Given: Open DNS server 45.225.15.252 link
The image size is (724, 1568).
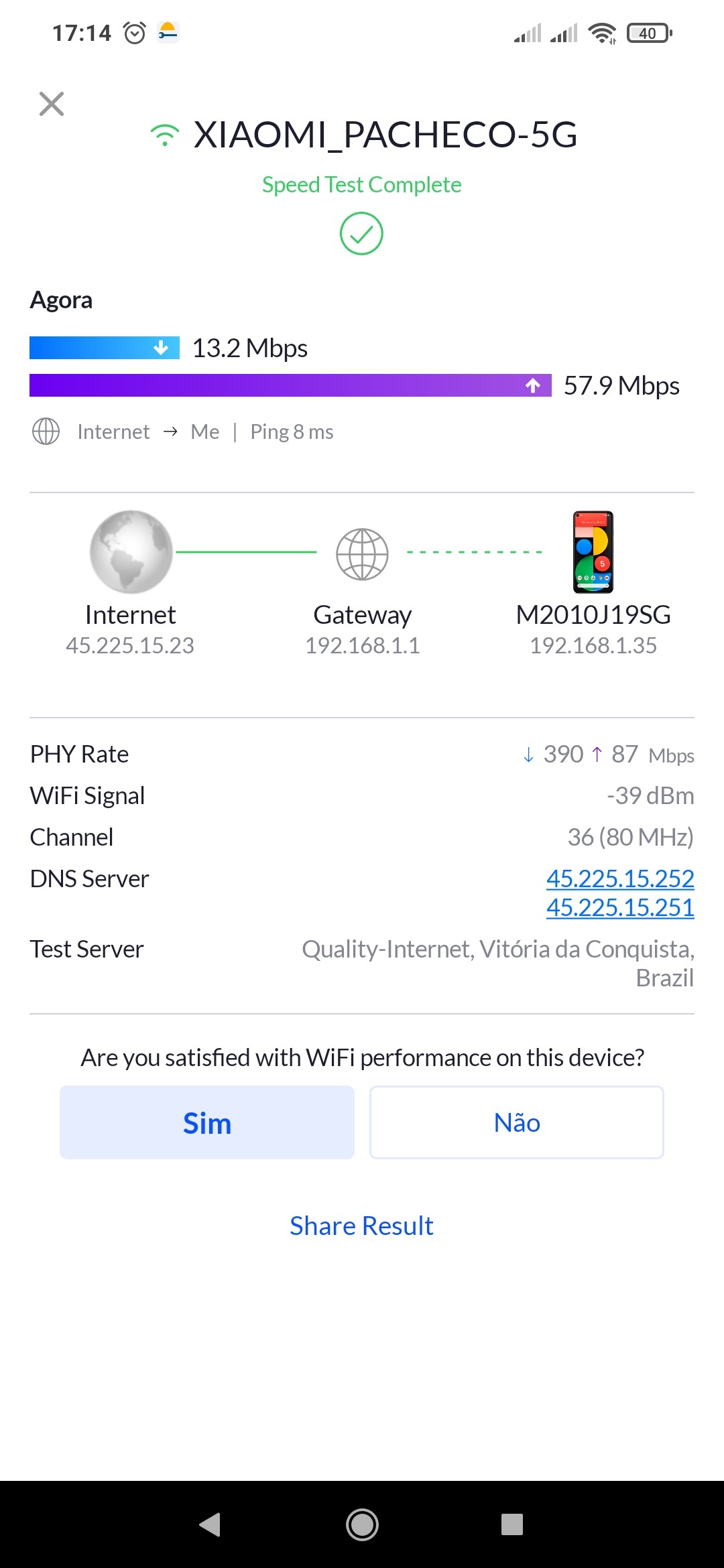Looking at the screenshot, I should tap(620, 878).
